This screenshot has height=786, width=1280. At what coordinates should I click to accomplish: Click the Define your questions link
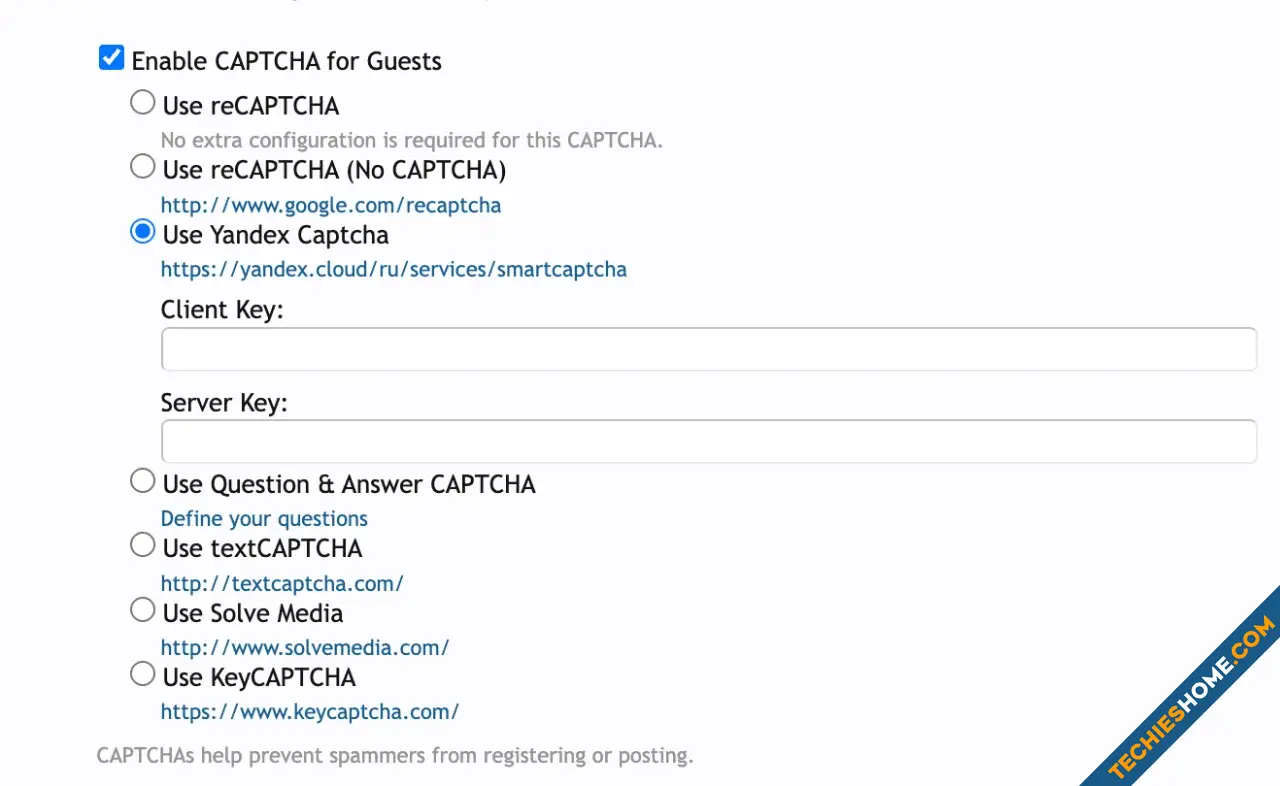click(264, 518)
